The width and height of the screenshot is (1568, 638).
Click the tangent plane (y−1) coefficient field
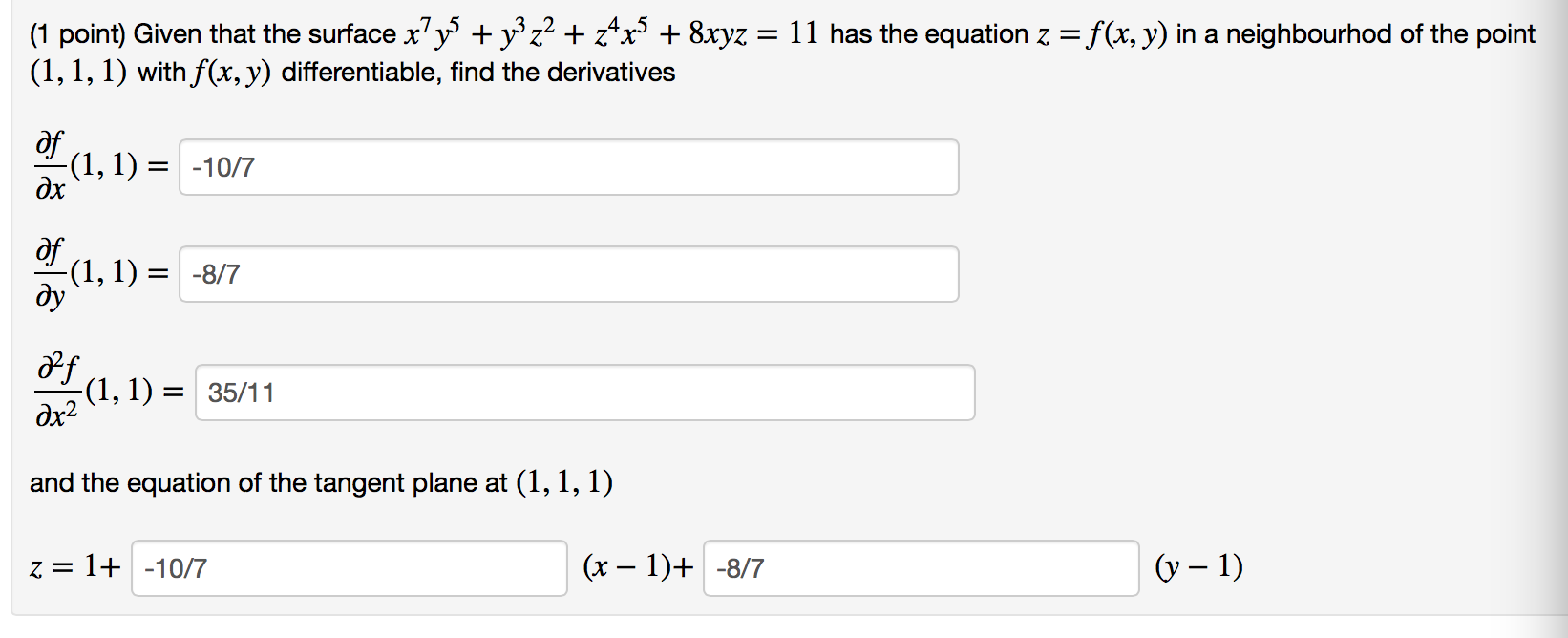[922, 568]
